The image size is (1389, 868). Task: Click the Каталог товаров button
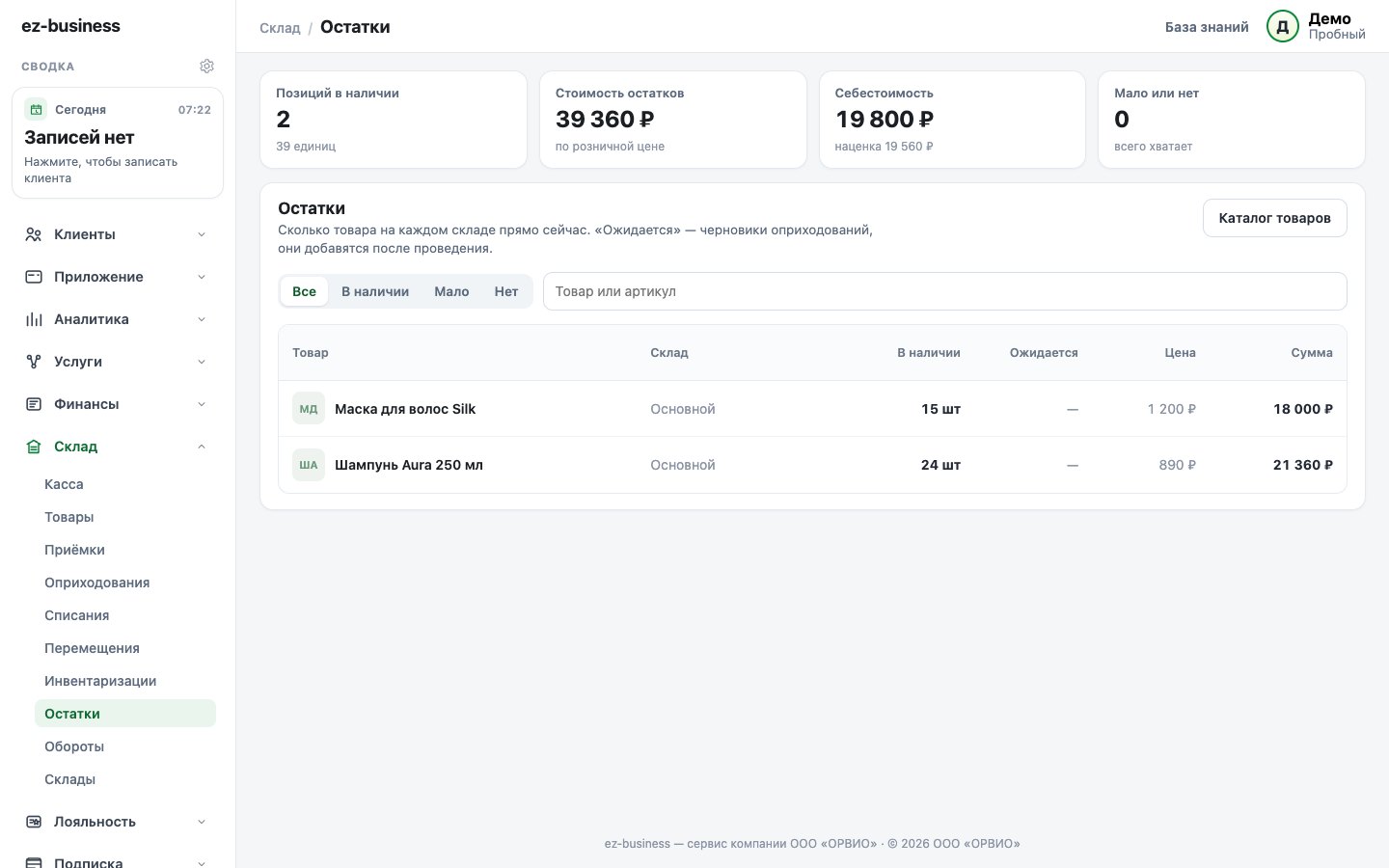pos(1274,218)
